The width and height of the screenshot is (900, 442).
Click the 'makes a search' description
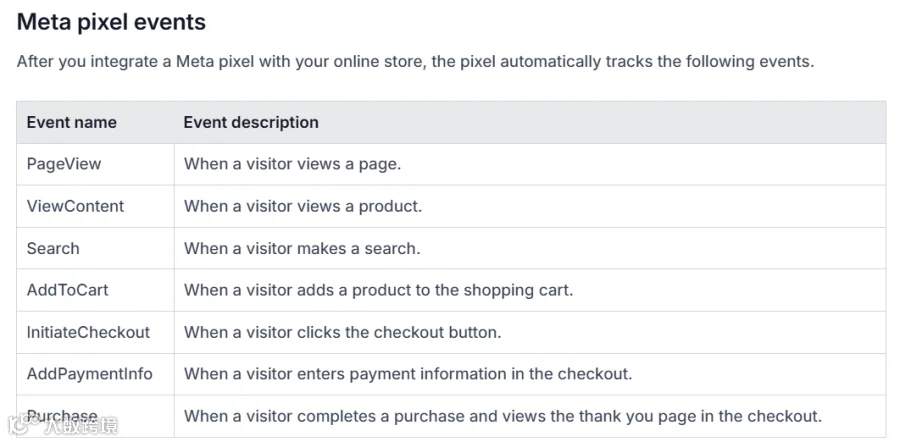[x=302, y=249]
